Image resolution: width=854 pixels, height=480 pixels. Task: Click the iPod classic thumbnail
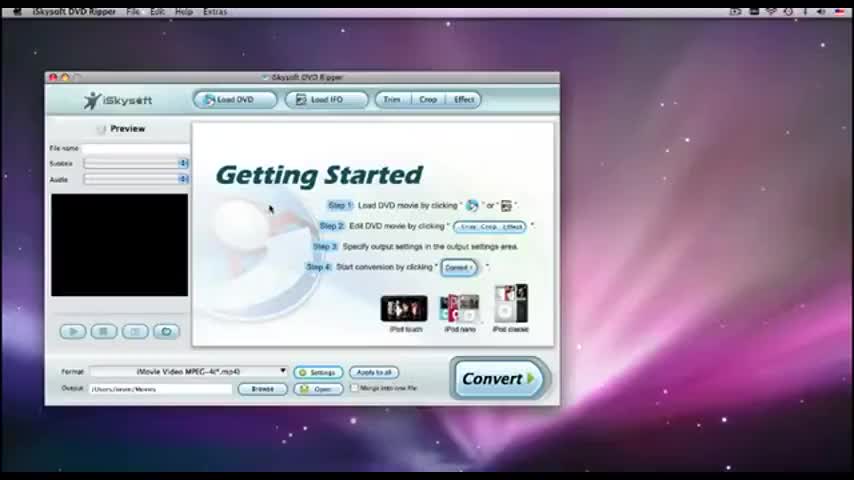(x=511, y=303)
